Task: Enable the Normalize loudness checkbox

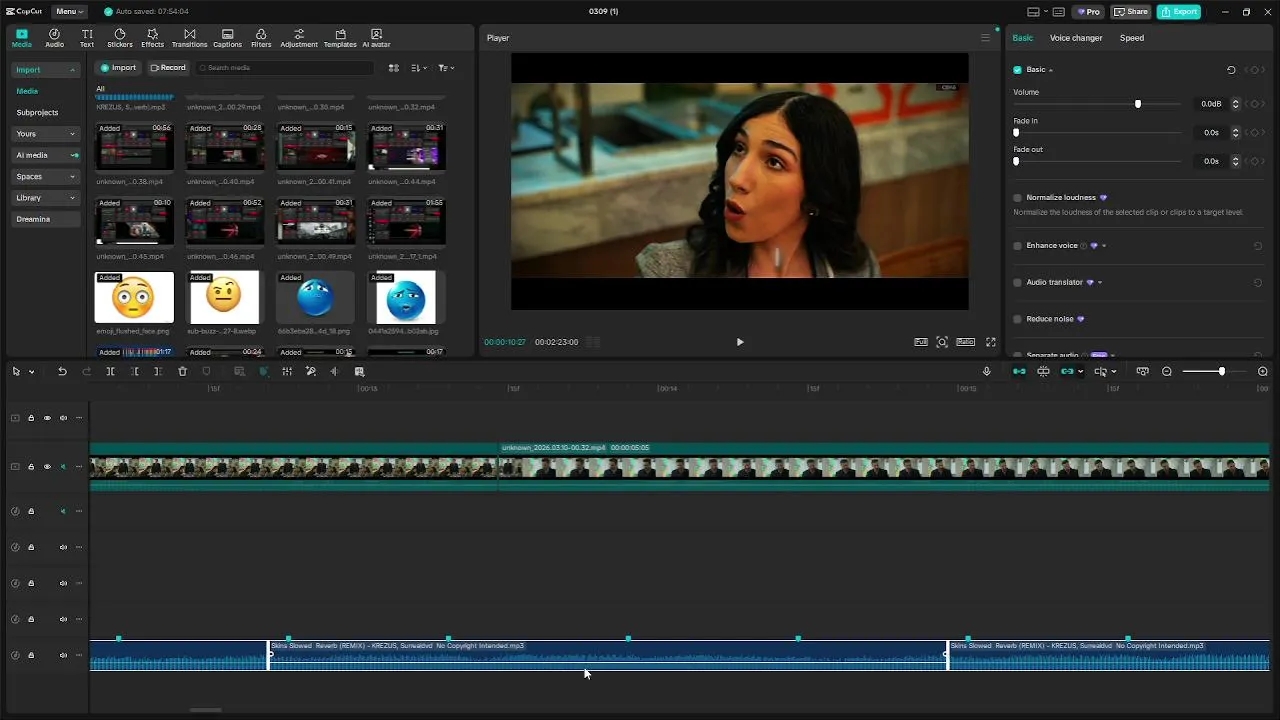Action: click(1018, 198)
